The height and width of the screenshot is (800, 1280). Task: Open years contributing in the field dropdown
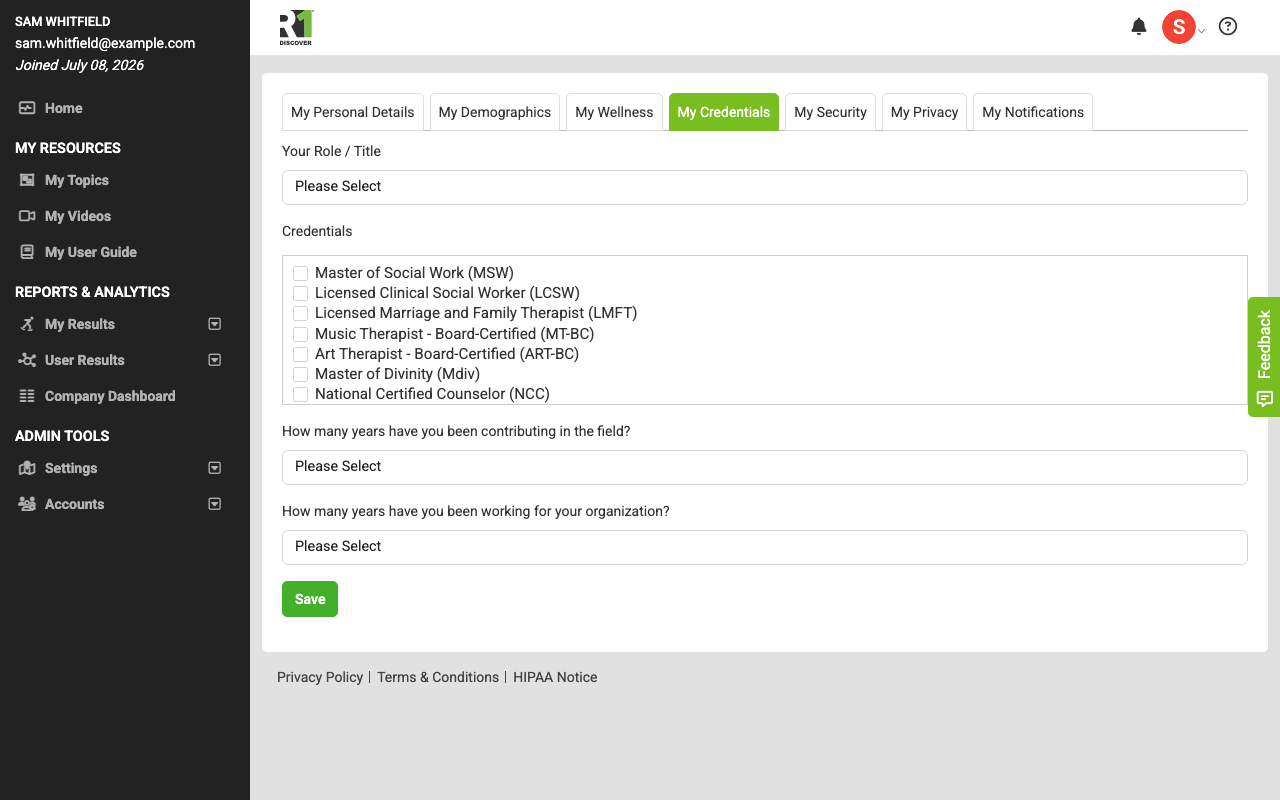(765, 467)
